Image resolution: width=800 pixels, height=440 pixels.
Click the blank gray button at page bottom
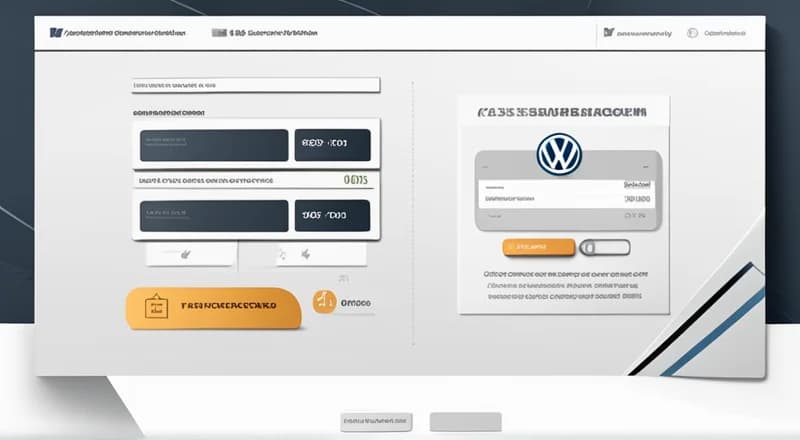[x=465, y=422]
